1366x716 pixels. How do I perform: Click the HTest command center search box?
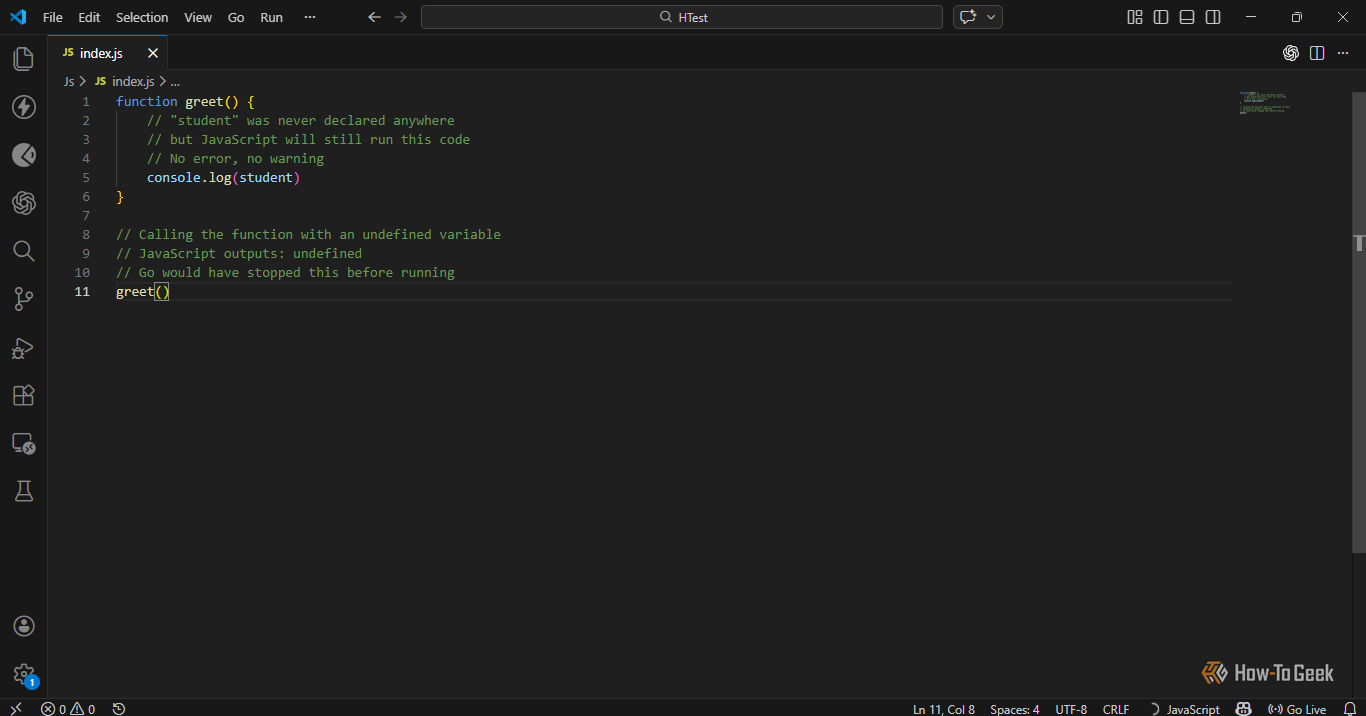(x=682, y=17)
